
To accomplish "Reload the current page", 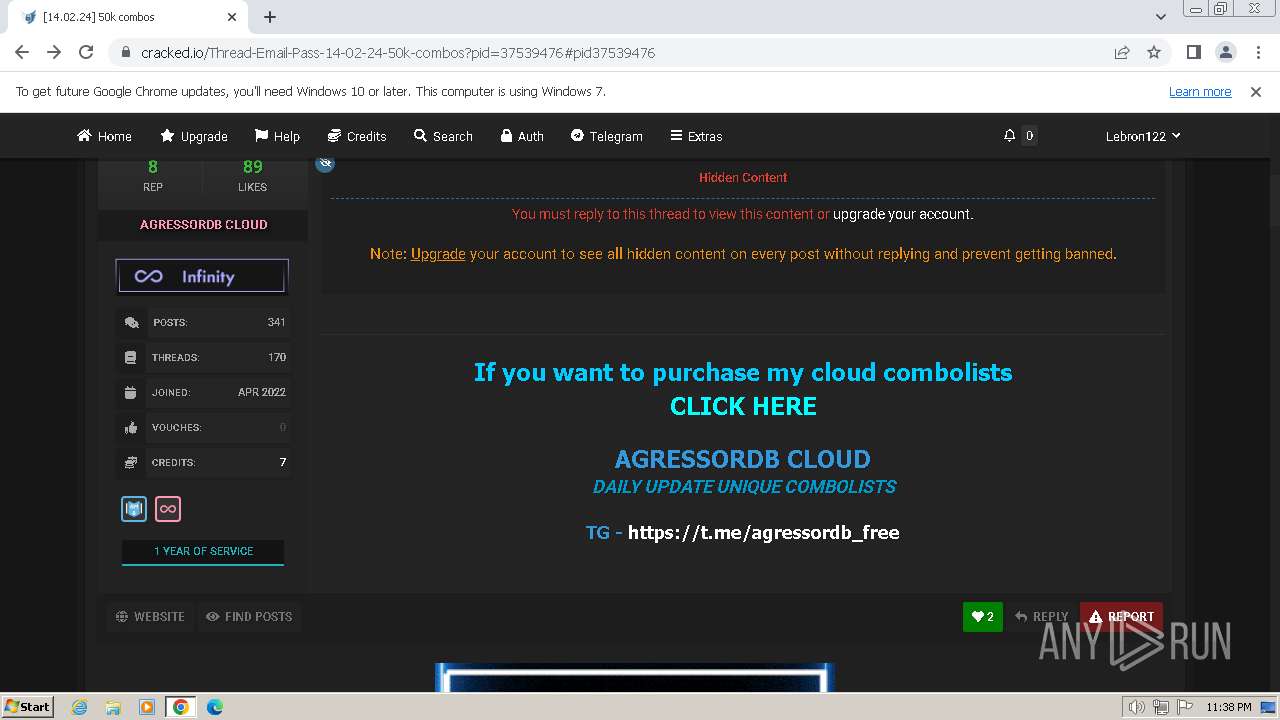I will 86,52.
